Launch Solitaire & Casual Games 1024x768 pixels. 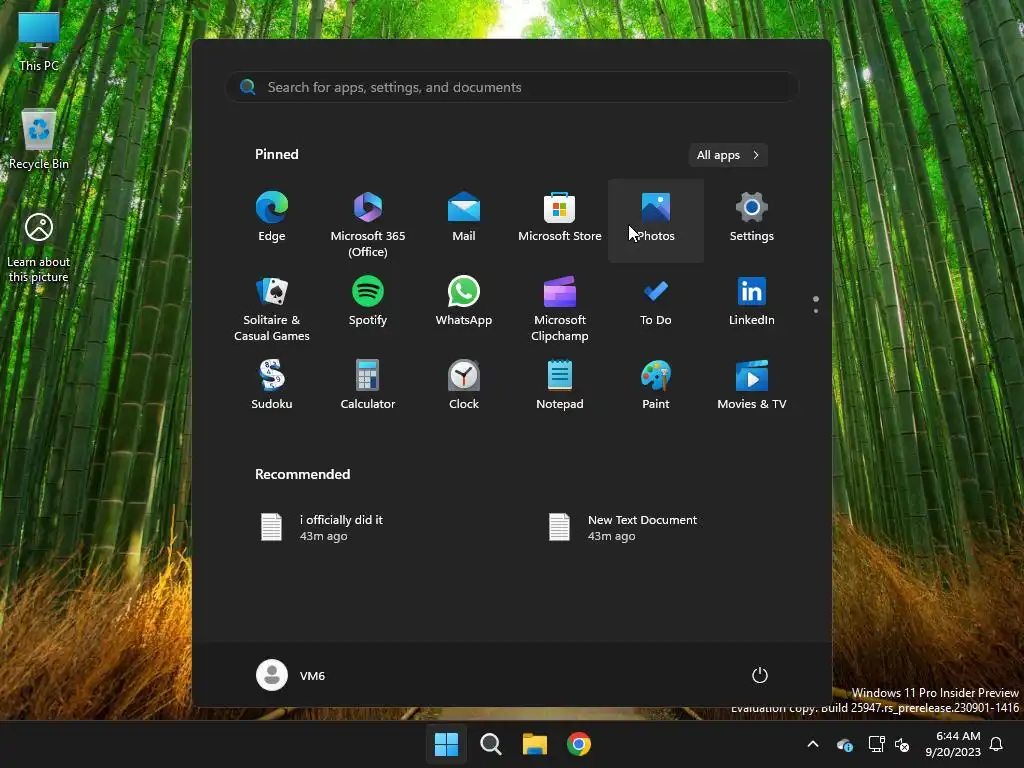[x=272, y=307]
